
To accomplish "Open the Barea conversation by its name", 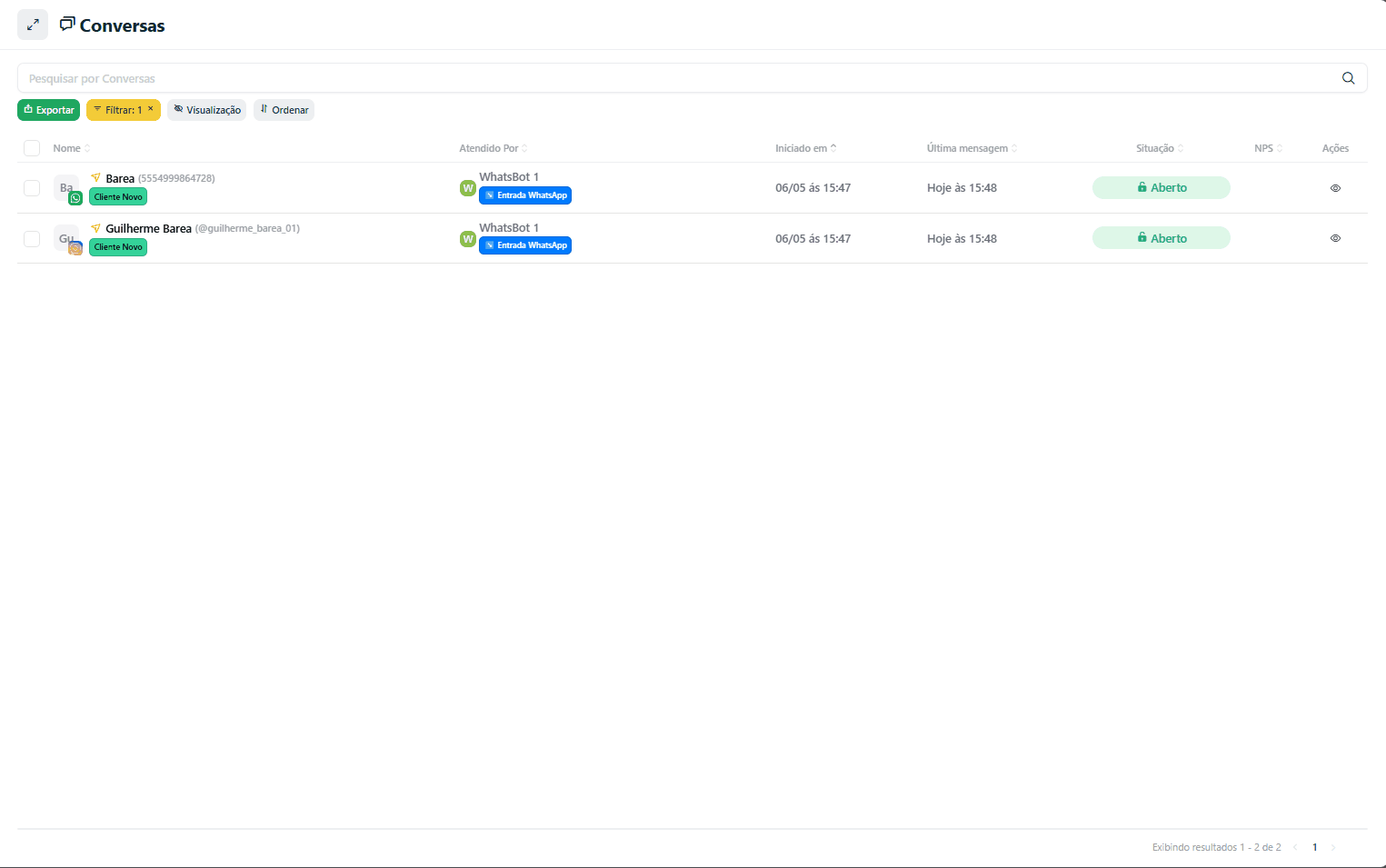I will pos(120,178).
